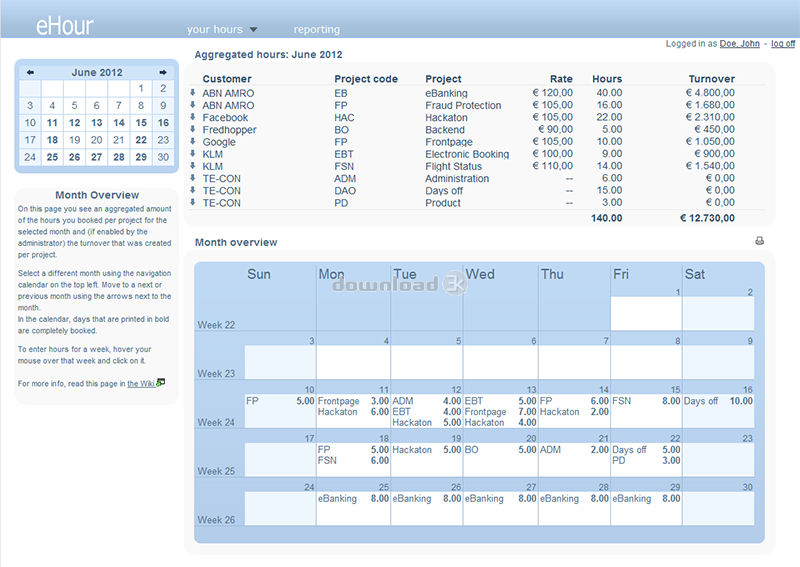The height and width of the screenshot is (567, 800).
Task: Click the Electronic Booking project name
Action: point(467,155)
